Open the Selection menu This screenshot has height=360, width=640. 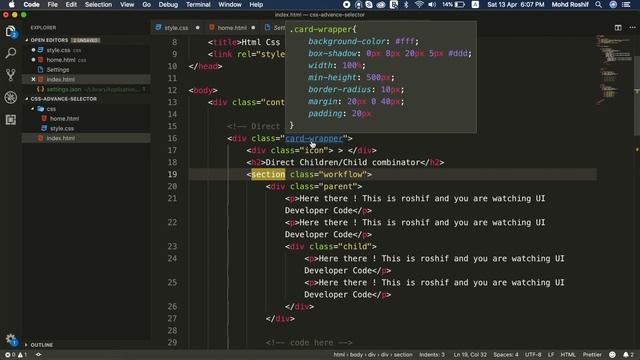click(x=98, y=4)
